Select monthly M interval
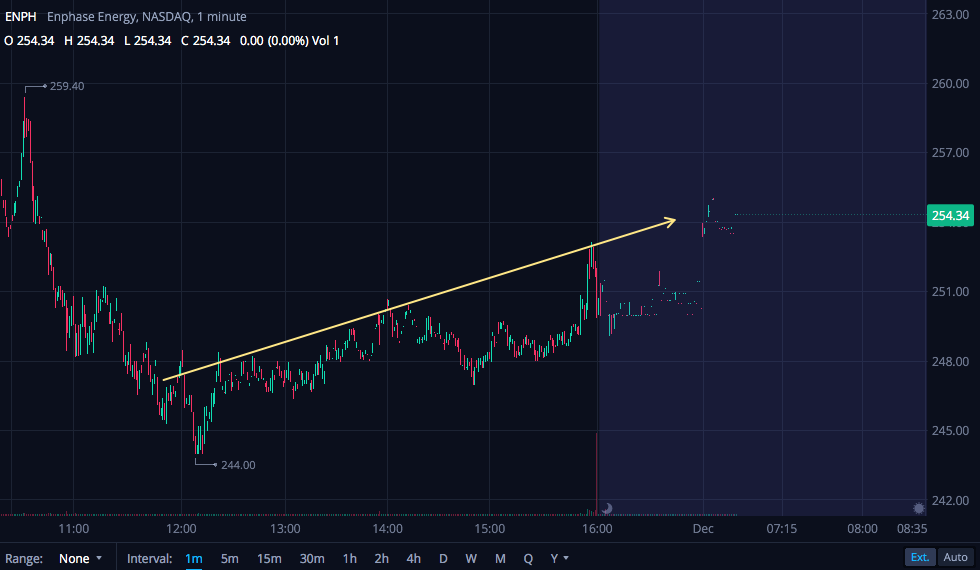 coord(500,558)
